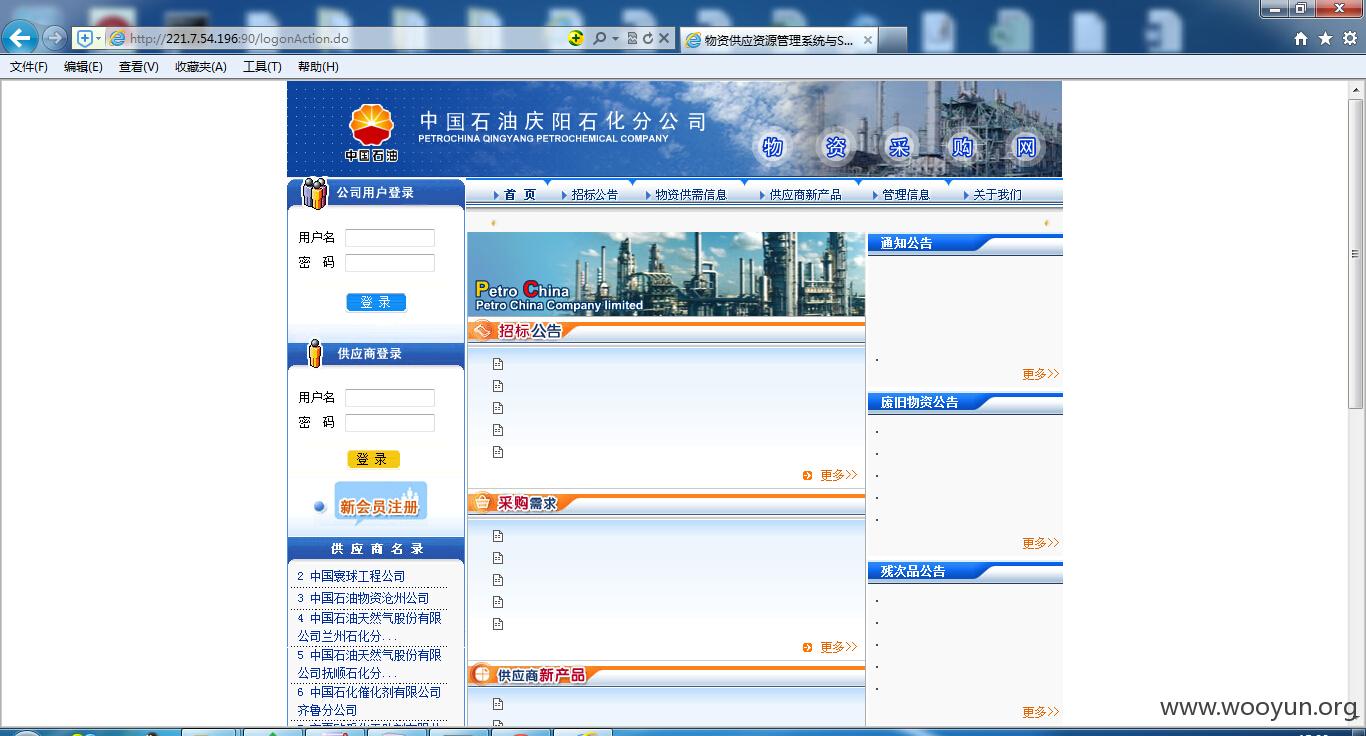Click 更多>> under the 废旧物资公告 panel
The image size is (1366, 736).
[x=1040, y=543]
